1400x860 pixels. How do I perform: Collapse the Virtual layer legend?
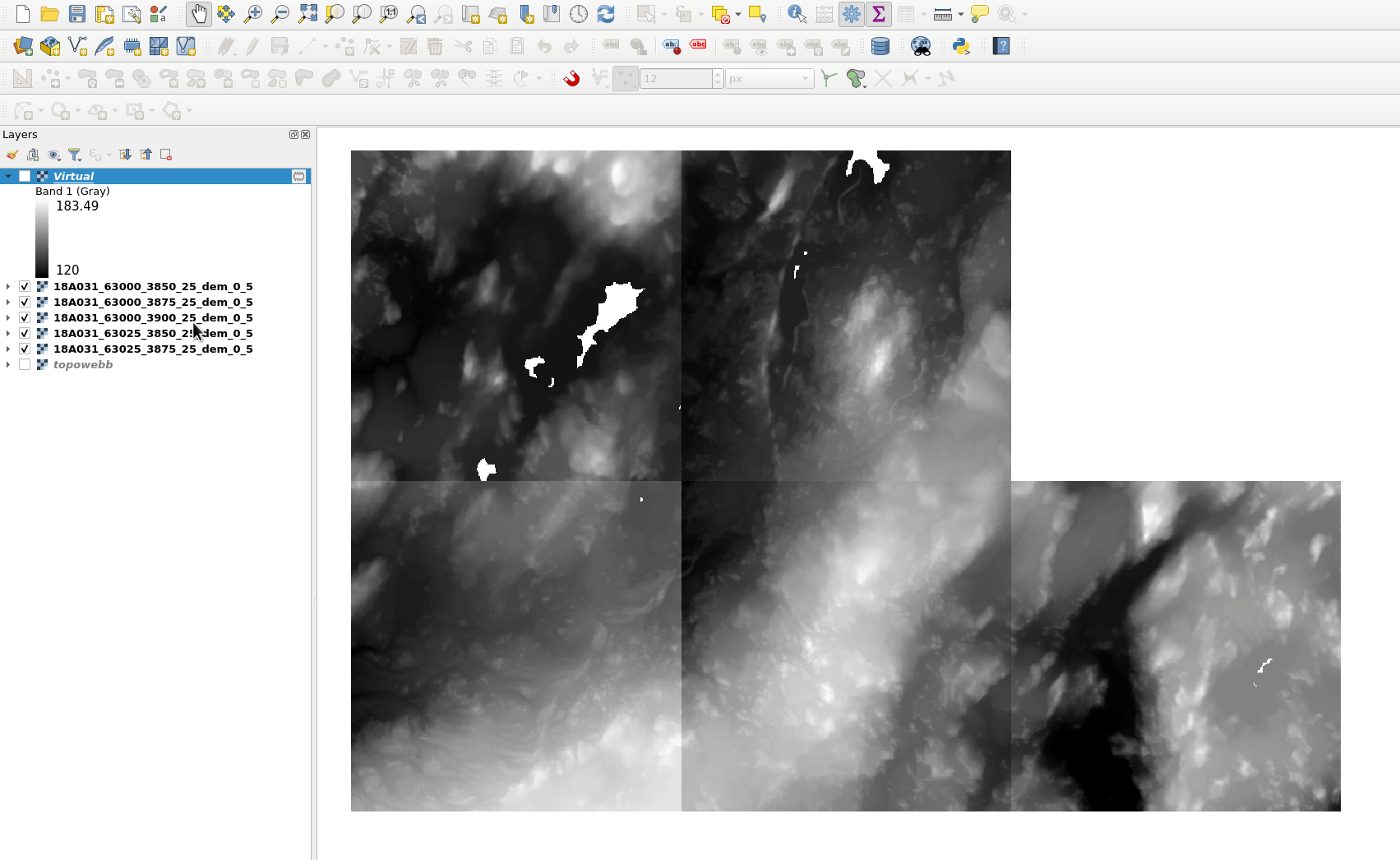(7, 175)
